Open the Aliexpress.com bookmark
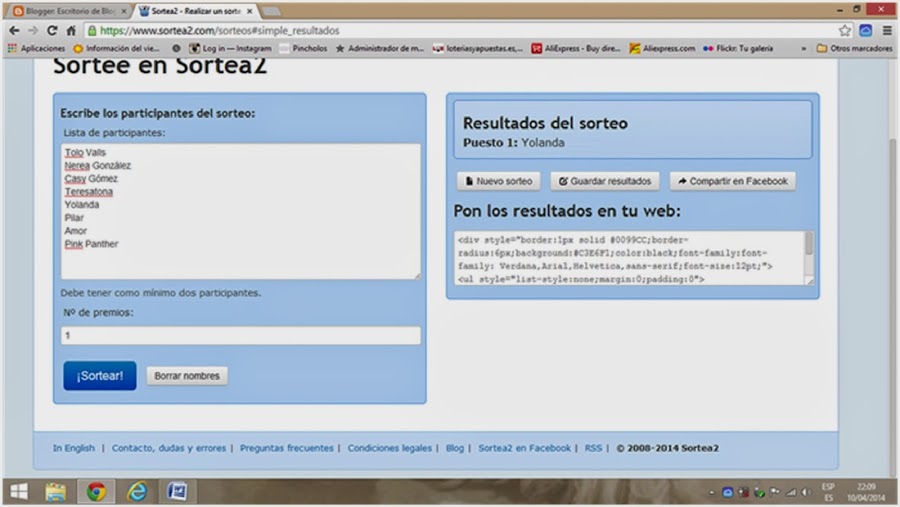 point(662,48)
